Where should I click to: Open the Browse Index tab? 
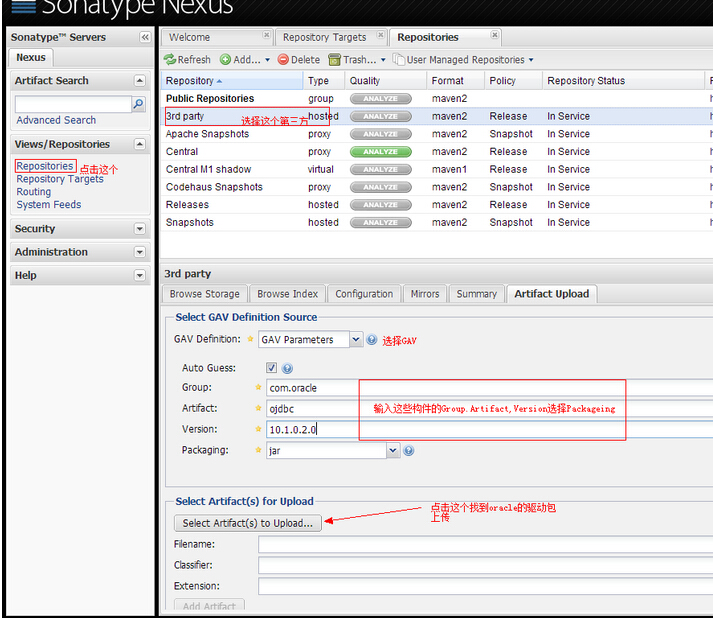(287, 294)
